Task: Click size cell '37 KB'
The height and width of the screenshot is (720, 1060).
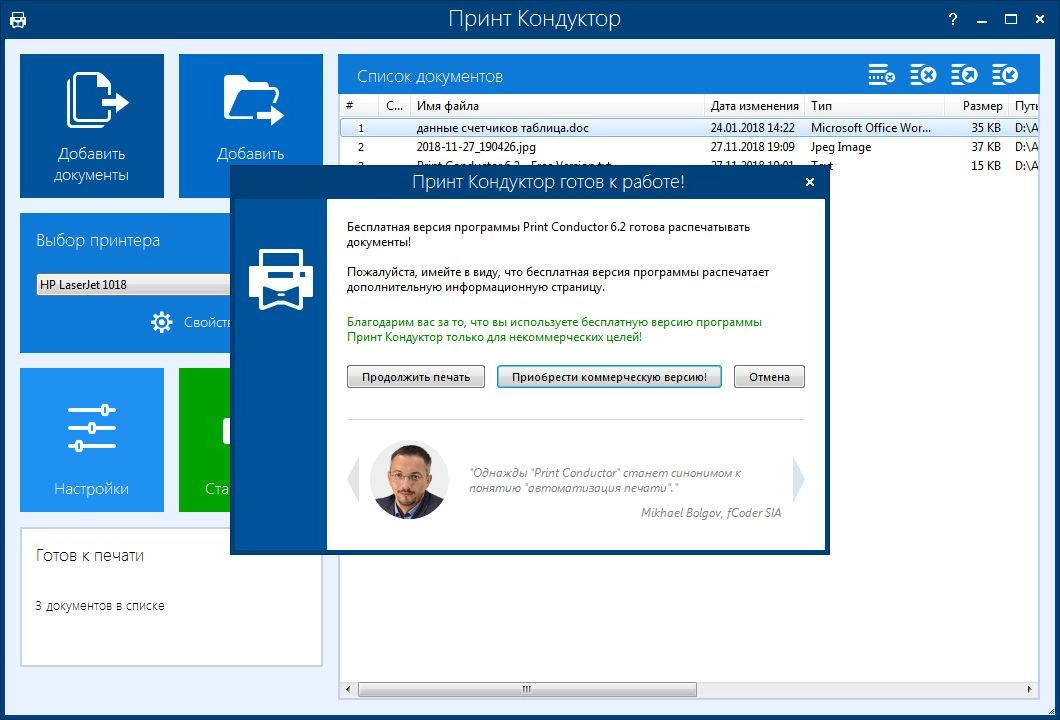Action: [986, 147]
